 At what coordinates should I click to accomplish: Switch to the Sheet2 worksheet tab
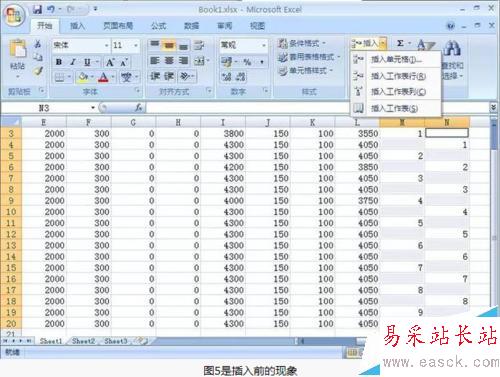click(83, 341)
